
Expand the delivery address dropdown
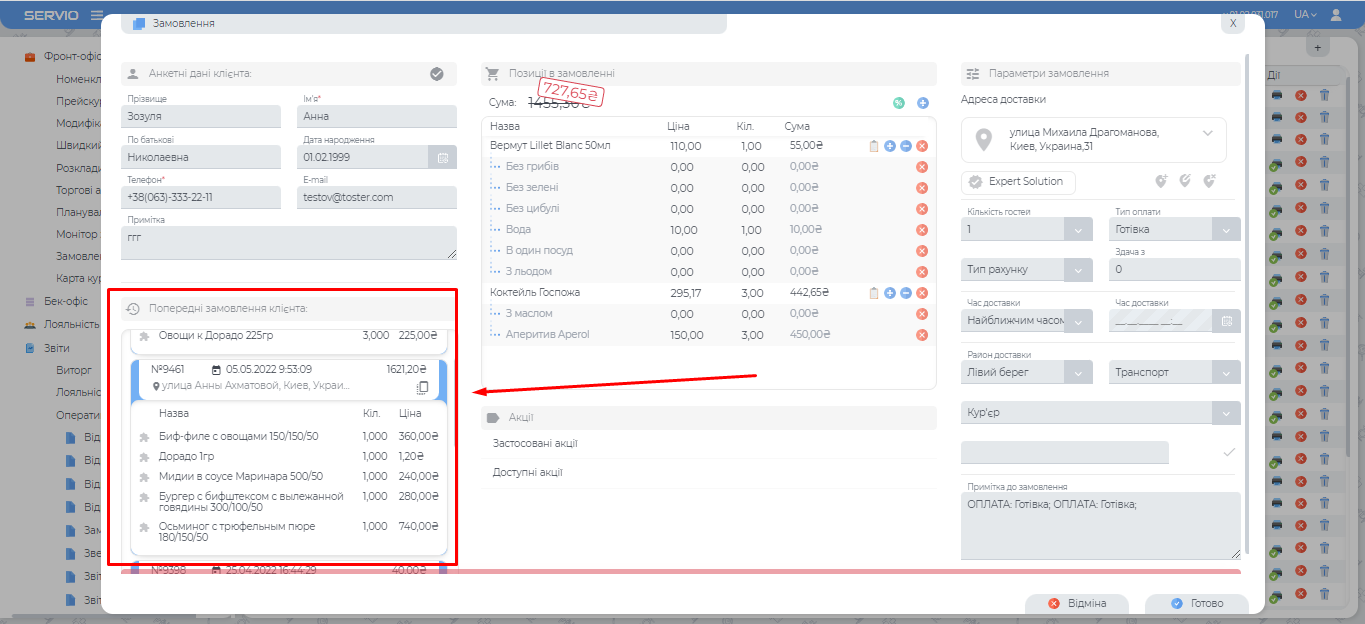(x=1207, y=133)
